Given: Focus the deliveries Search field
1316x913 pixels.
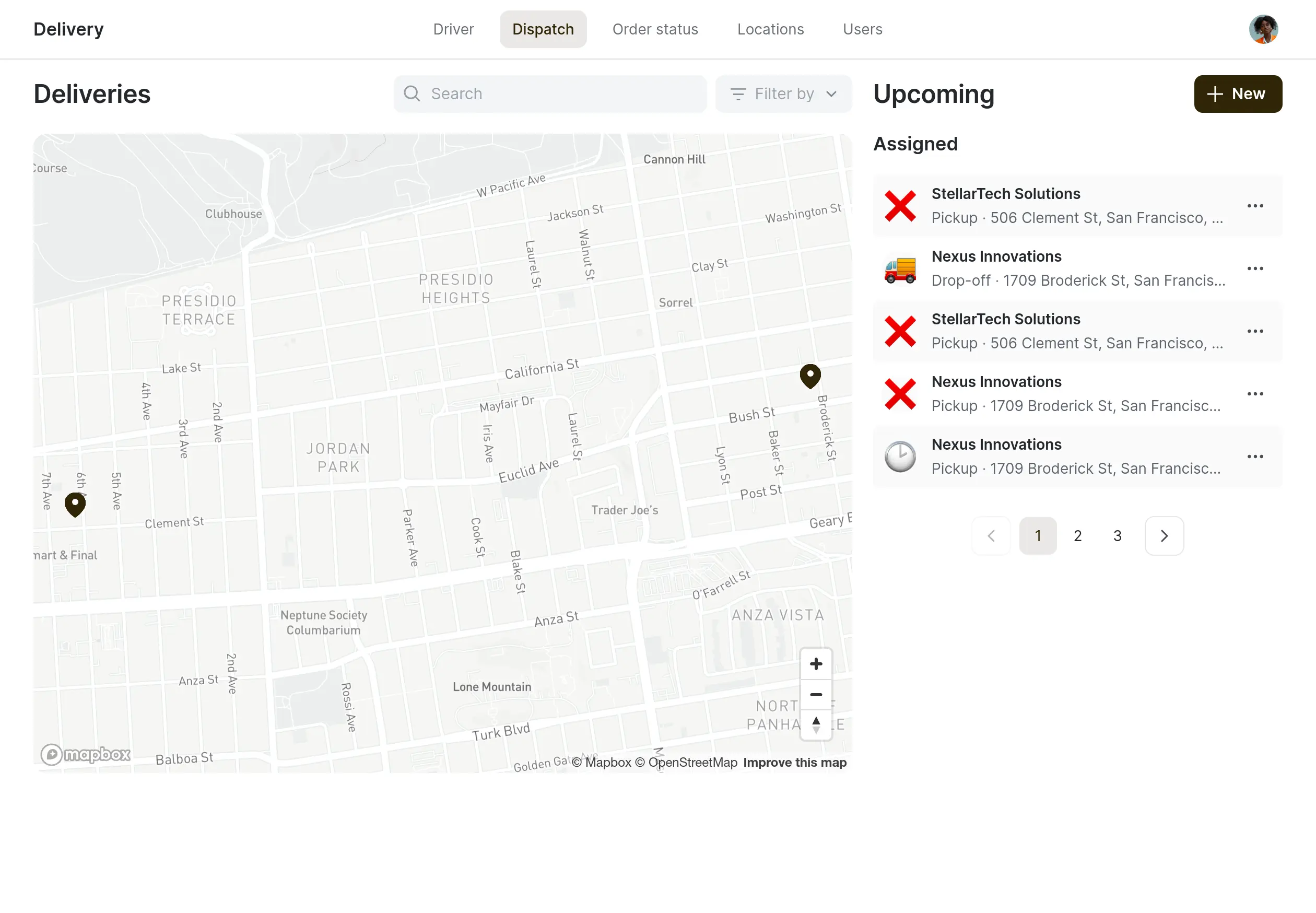Looking at the screenshot, I should [x=549, y=94].
